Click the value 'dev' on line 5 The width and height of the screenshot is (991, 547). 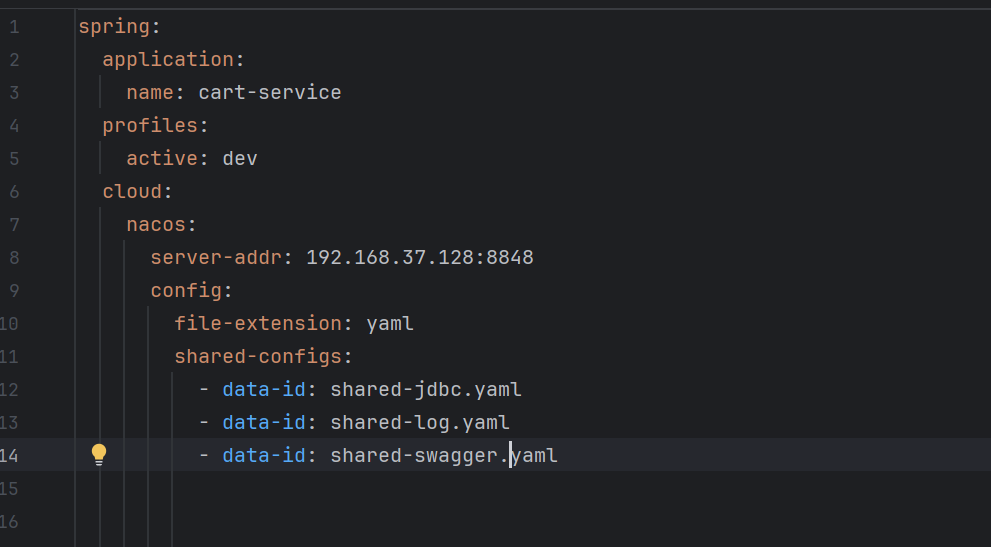240,158
